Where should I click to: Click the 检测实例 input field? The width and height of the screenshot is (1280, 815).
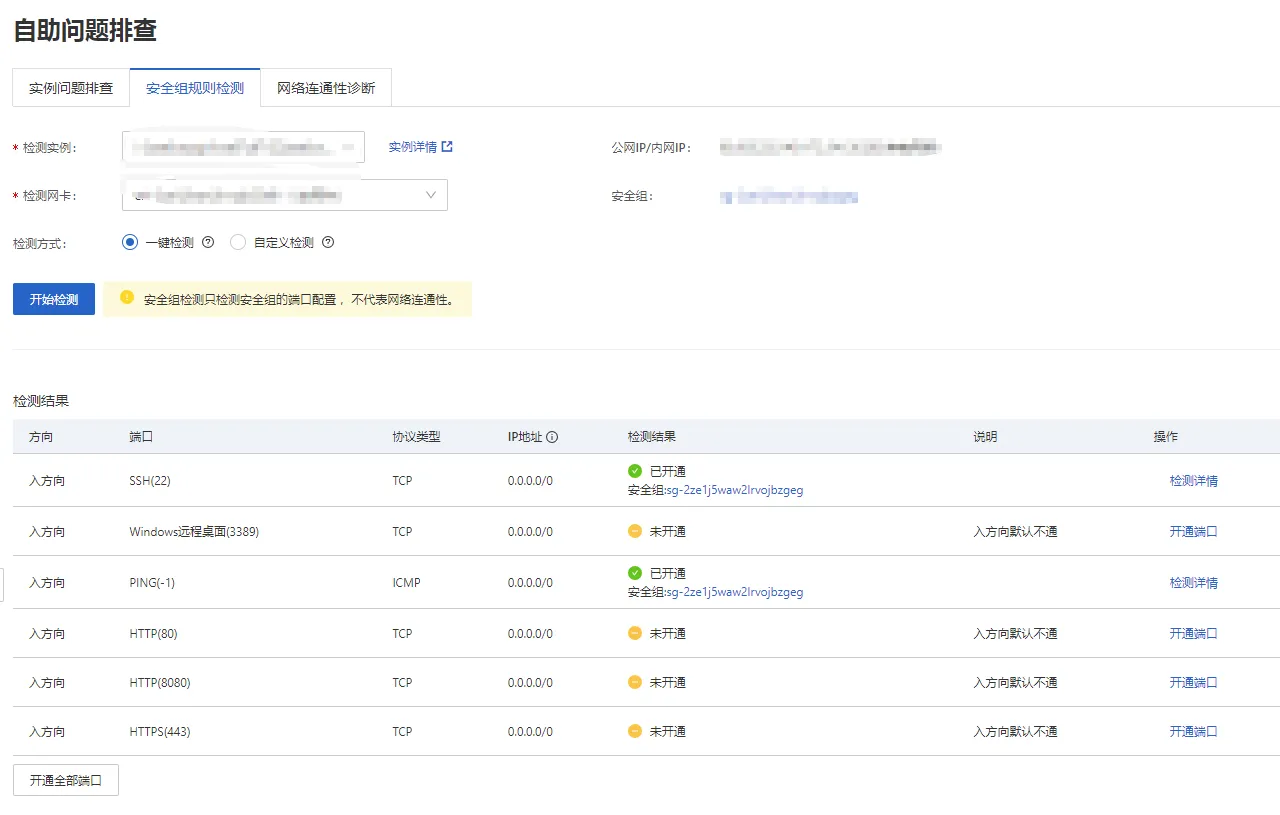click(243, 147)
